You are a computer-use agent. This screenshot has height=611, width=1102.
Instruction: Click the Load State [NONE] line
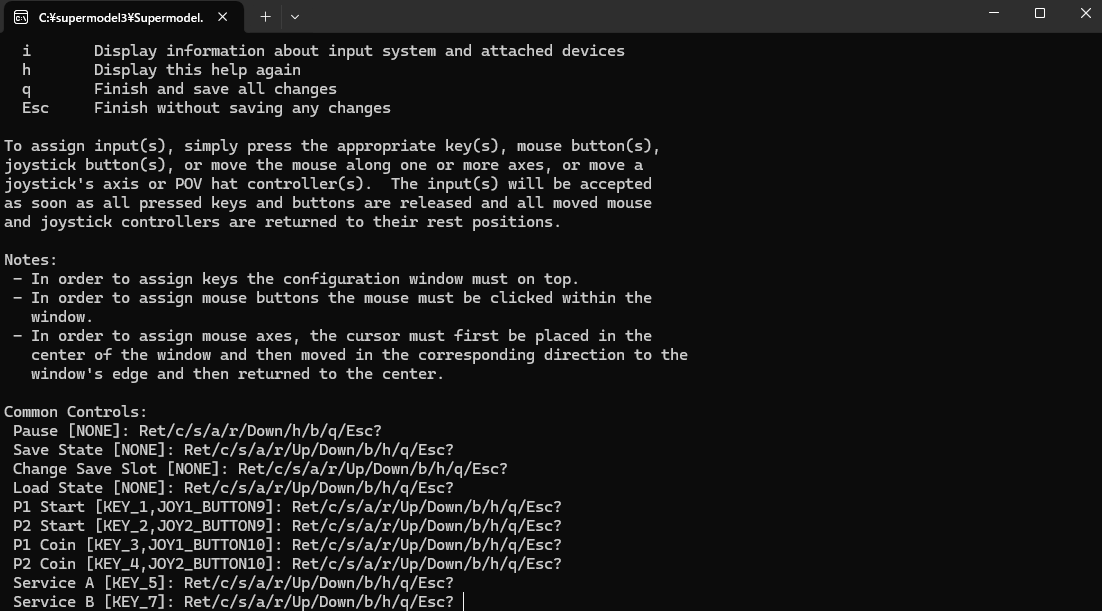point(233,488)
